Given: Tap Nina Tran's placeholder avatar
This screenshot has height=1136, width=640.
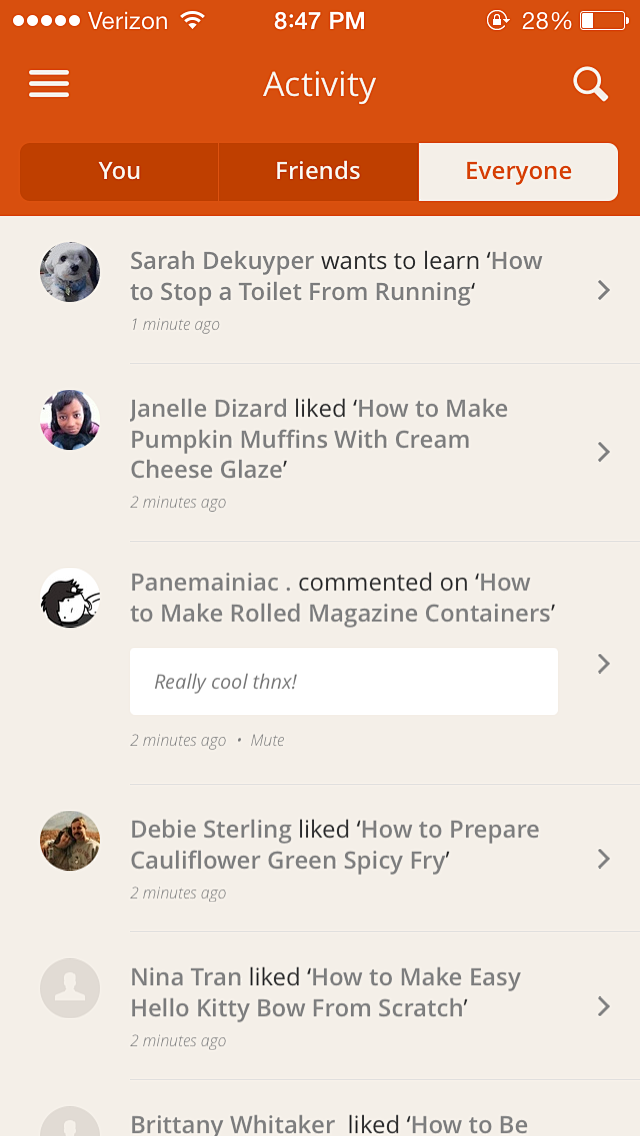Looking at the screenshot, I should click(70, 989).
